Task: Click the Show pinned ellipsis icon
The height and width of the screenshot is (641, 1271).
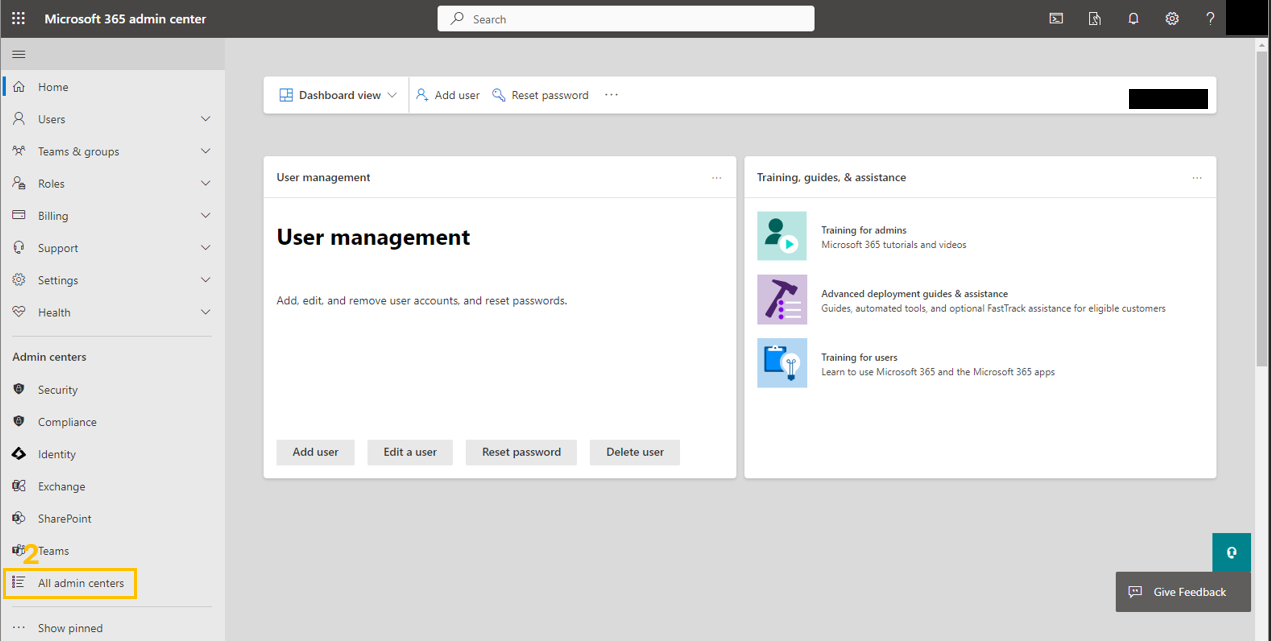Action: (19, 628)
